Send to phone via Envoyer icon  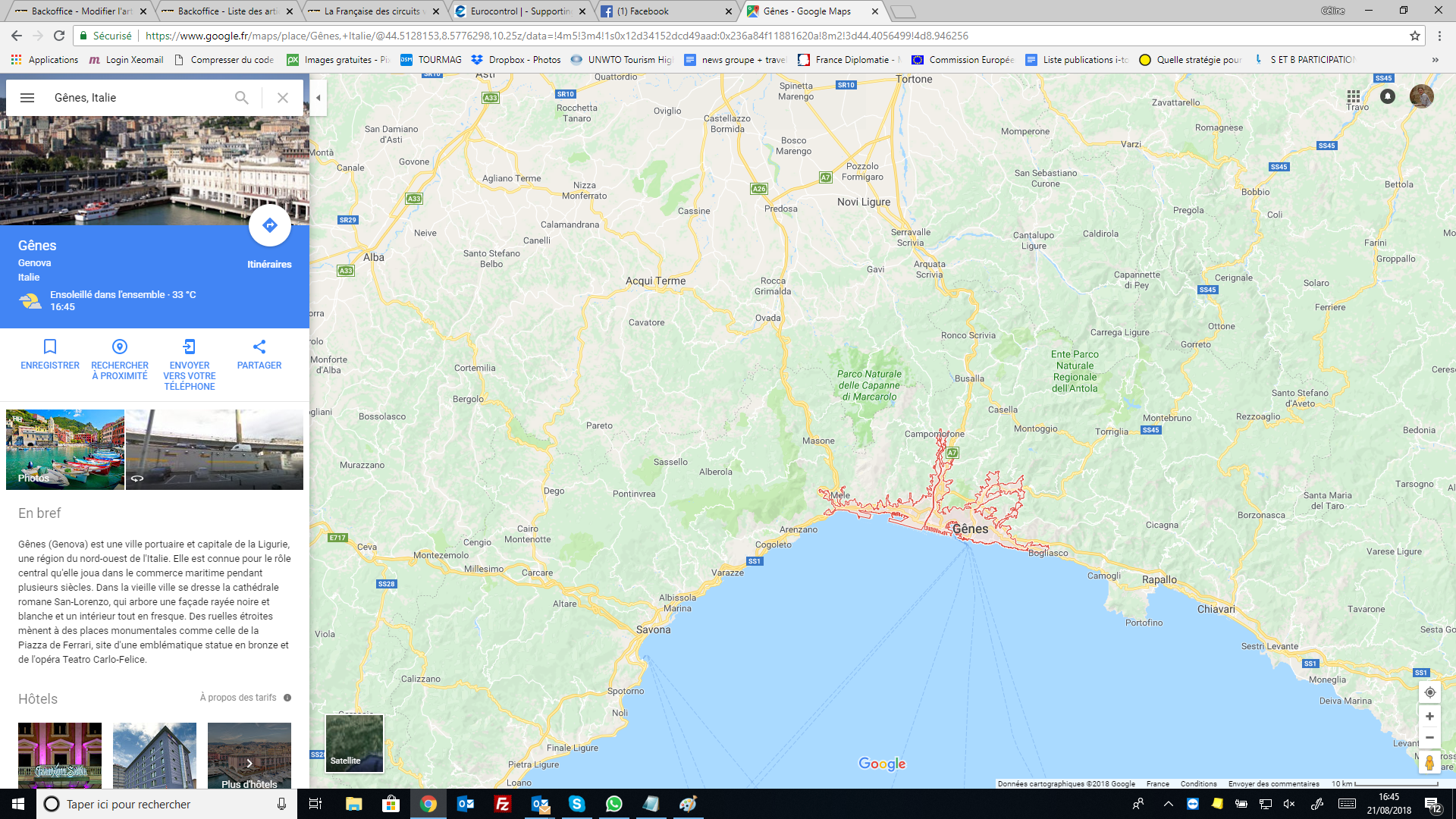tap(190, 347)
